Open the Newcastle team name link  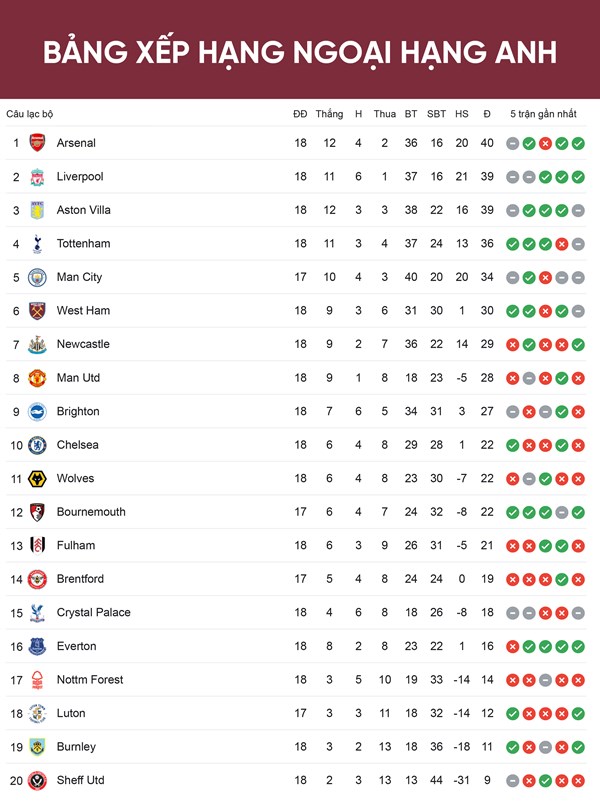pyautogui.click(x=83, y=344)
